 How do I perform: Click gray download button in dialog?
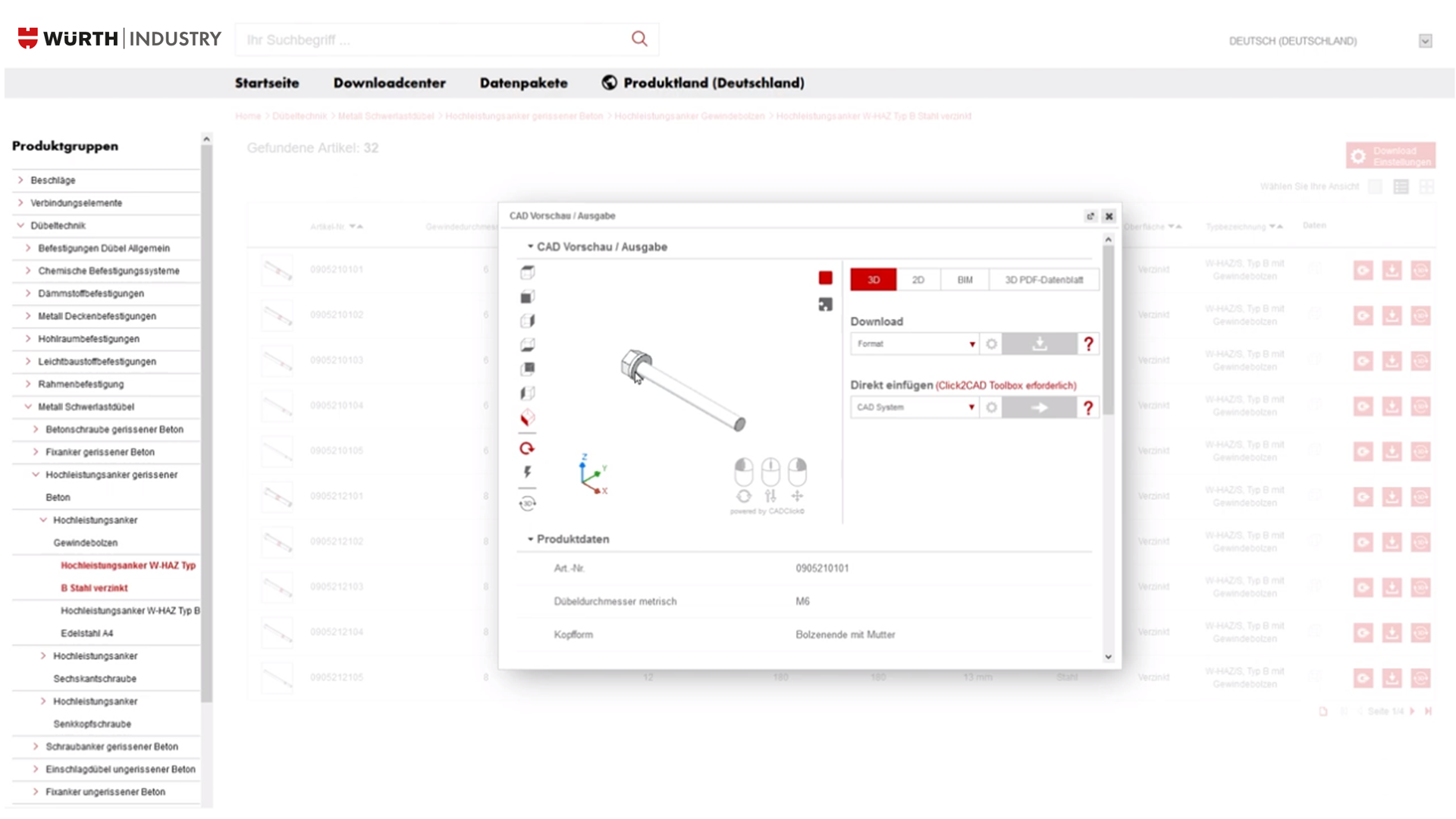(1040, 344)
